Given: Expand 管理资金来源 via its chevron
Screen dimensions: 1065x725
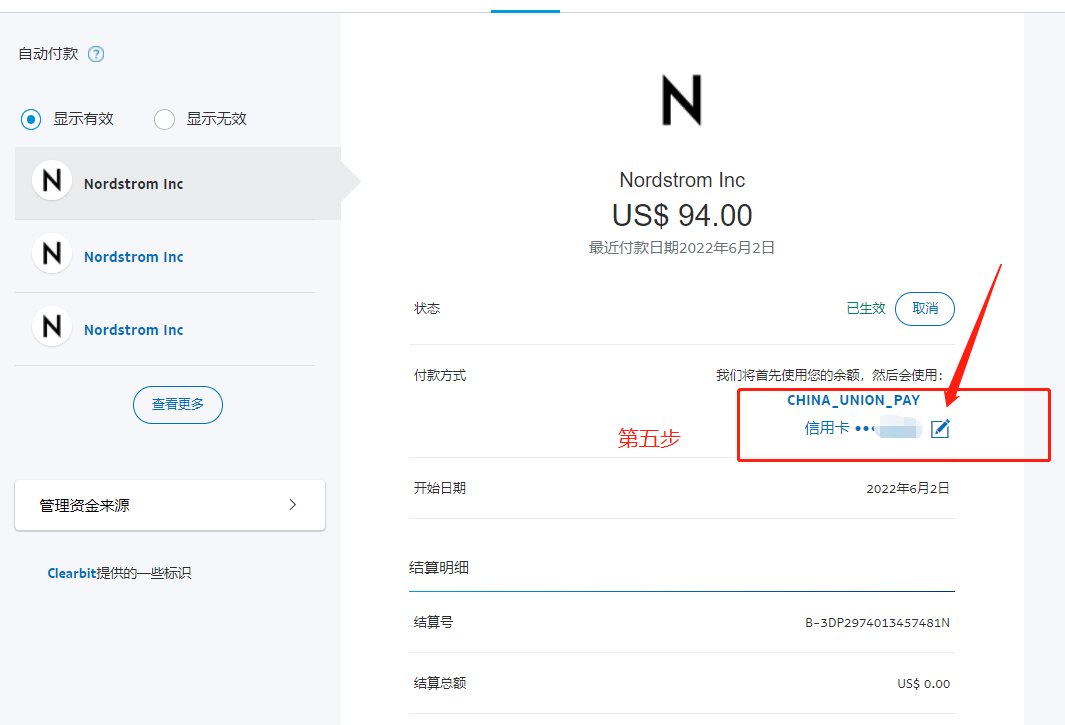Looking at the screenshot, I should pyautogui.click(x=293, y=505).
